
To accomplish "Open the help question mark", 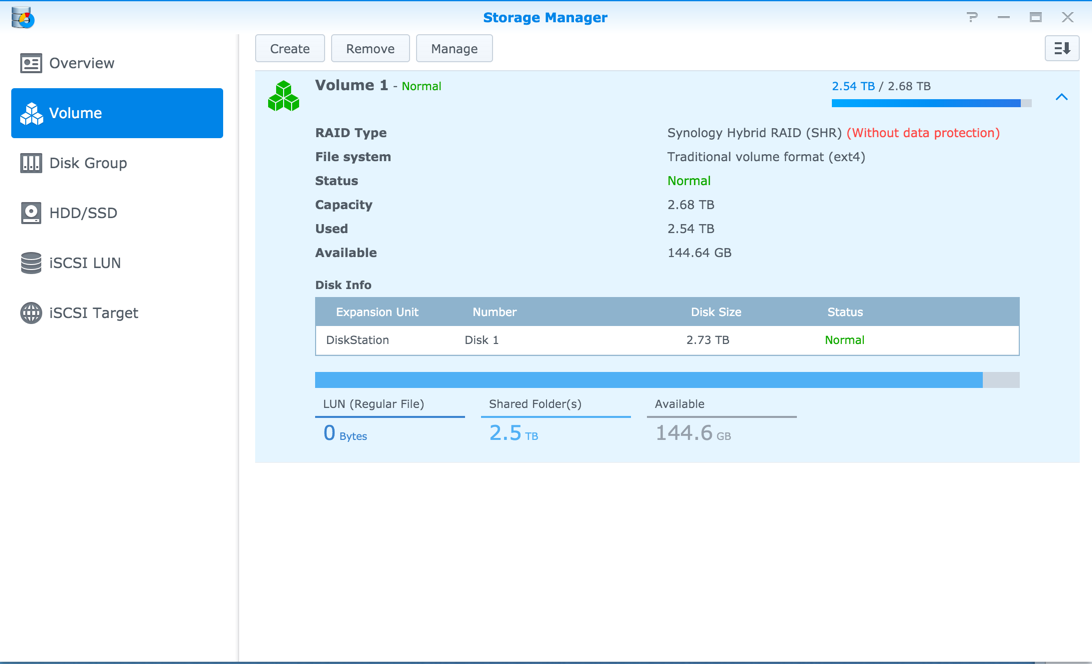I will 972,17.
